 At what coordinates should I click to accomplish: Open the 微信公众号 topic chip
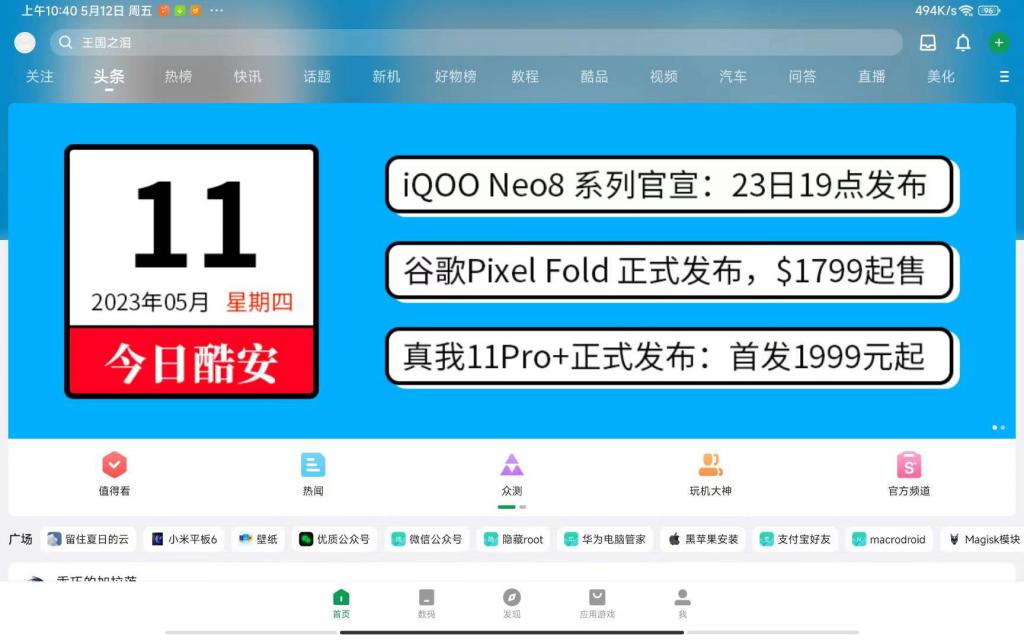tap(426, 539)
